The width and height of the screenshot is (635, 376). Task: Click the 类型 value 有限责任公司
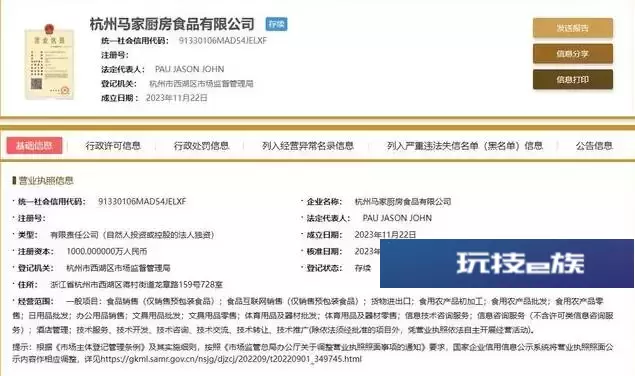132,235
